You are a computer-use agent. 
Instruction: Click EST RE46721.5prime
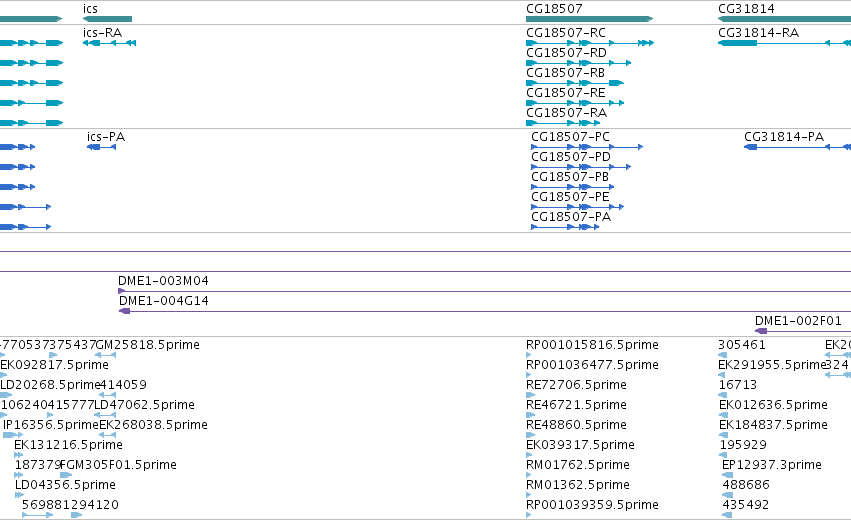point(576,405)
